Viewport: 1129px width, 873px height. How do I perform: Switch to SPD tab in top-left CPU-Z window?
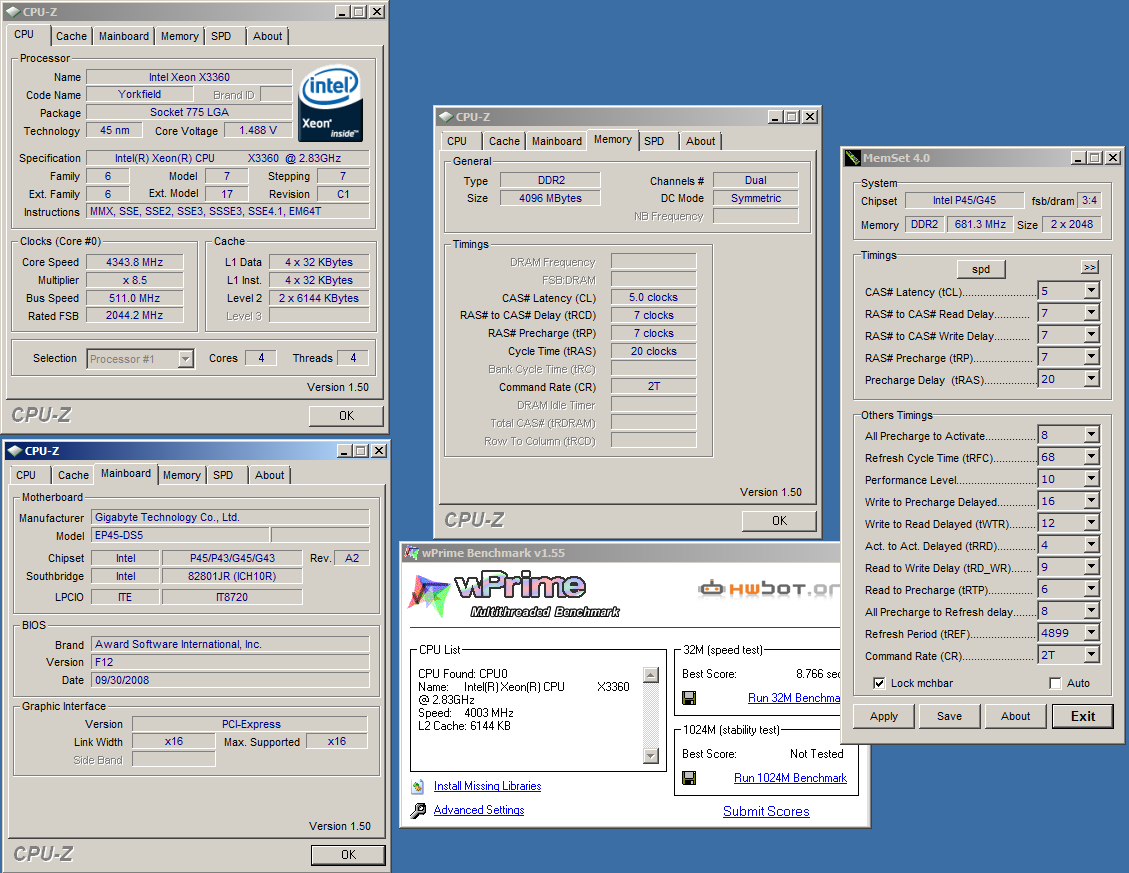coord(221,36)
